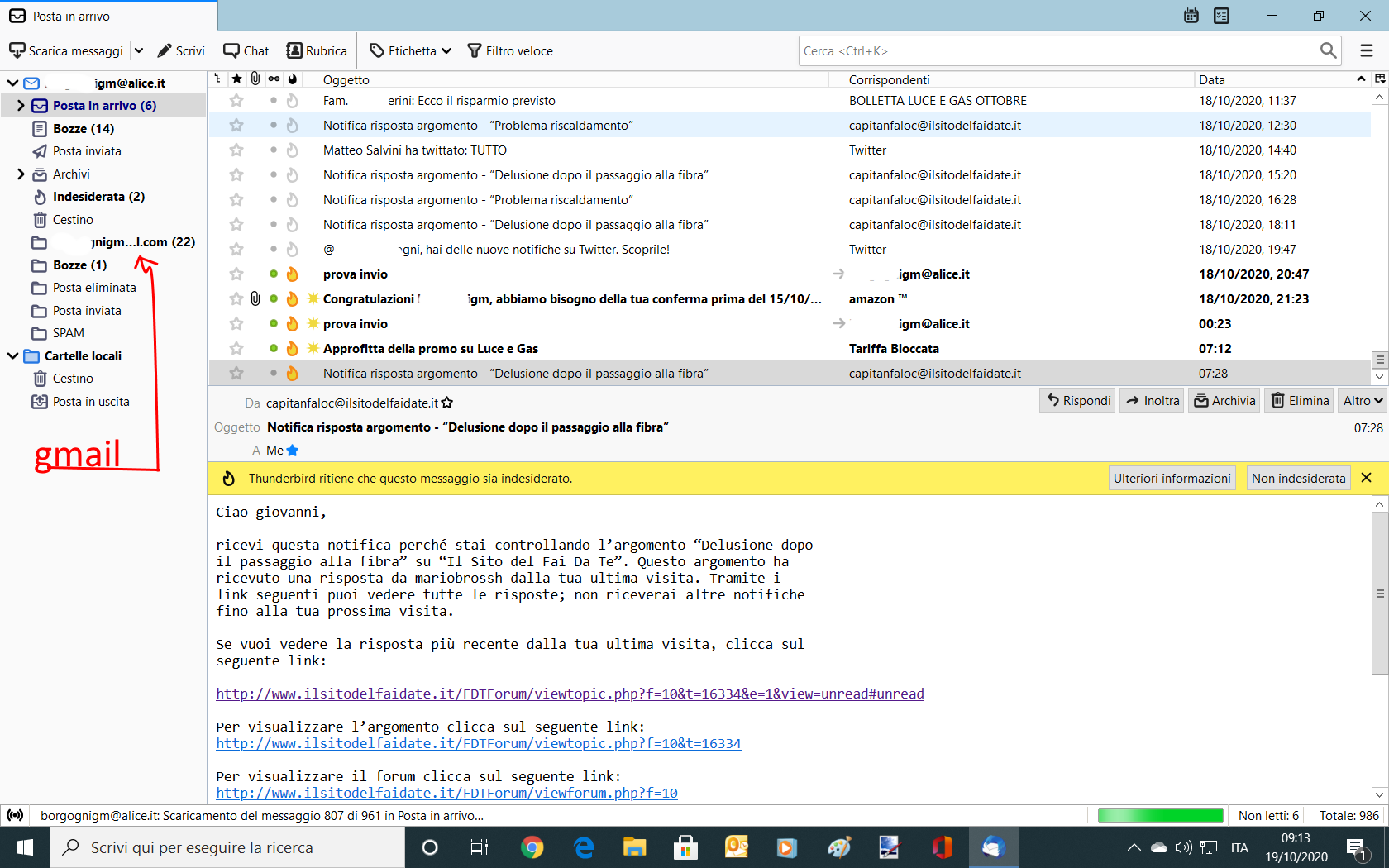Toggle read status of Congratulazioni message
Screen dimensions: 1389x868
point(274,298)
